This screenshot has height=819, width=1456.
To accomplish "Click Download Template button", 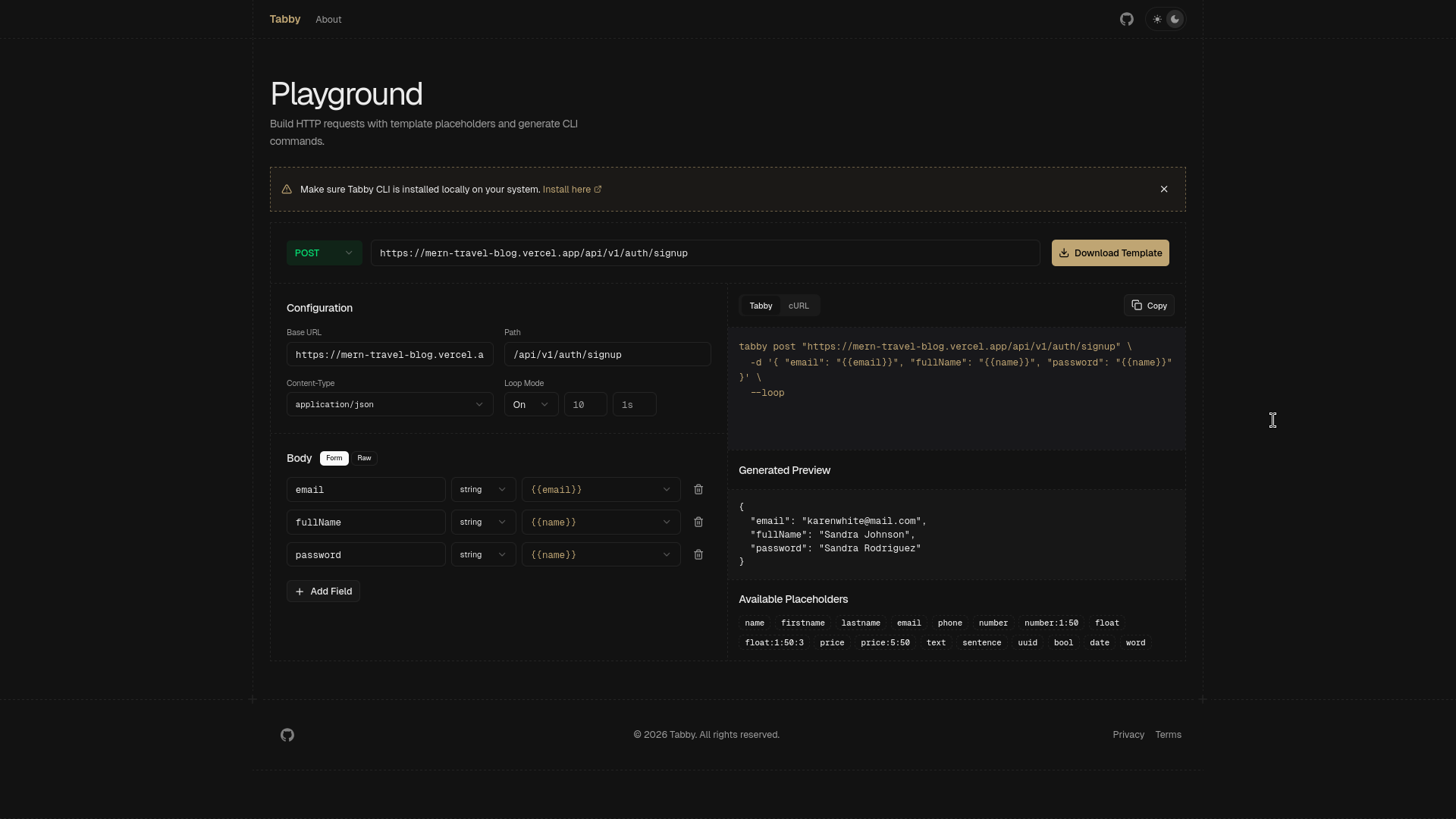I will (x=1110, y=253).
